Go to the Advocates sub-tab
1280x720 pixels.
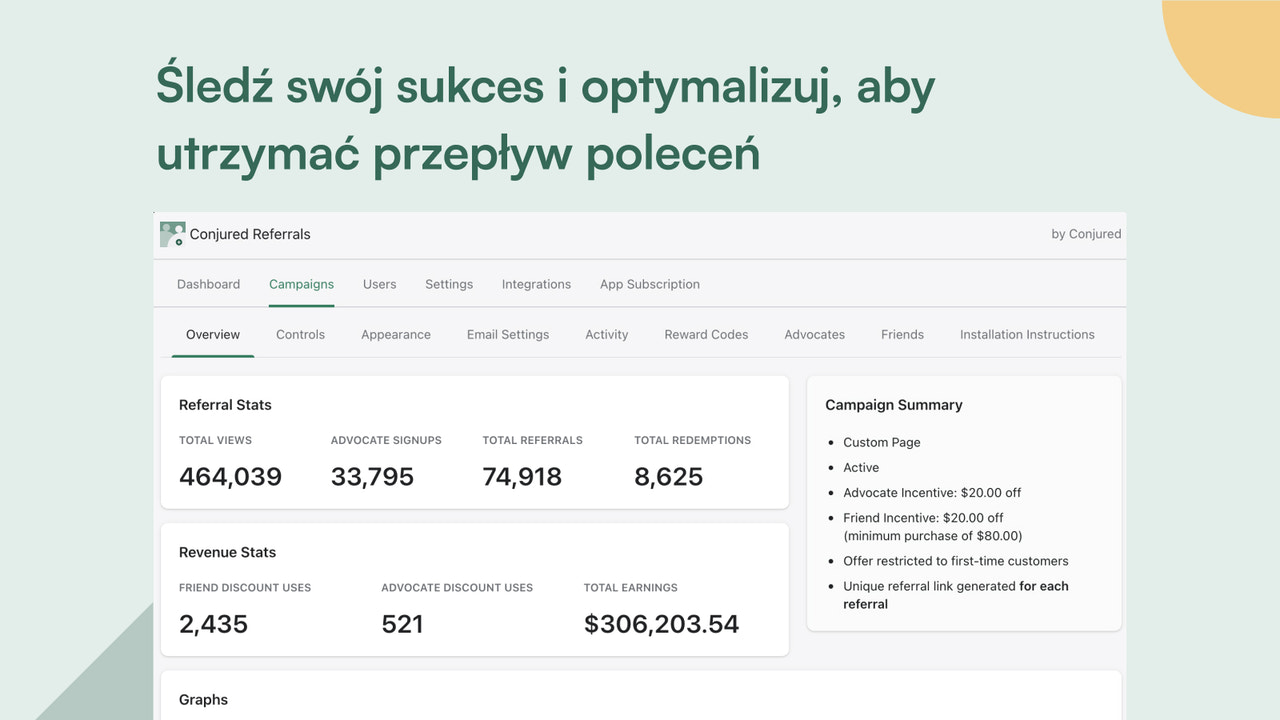coord(814,334)
